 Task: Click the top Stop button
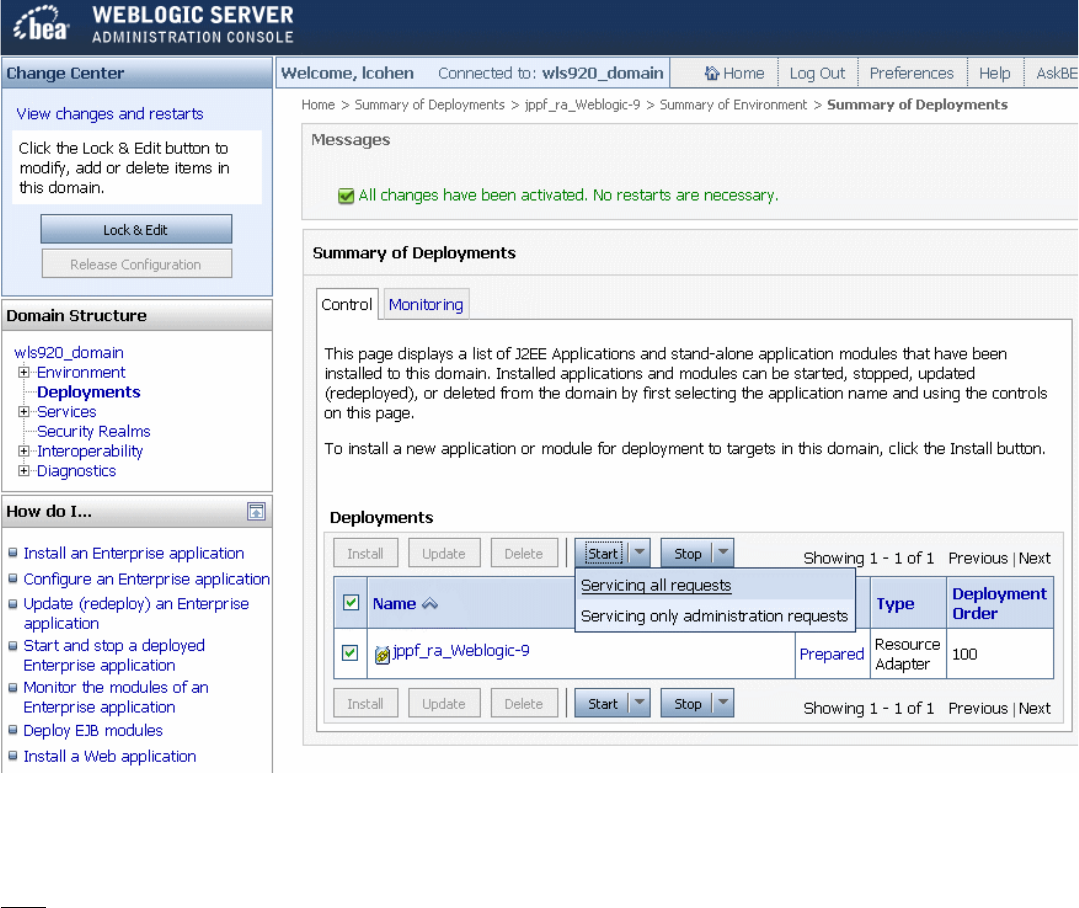pos(687,553)
